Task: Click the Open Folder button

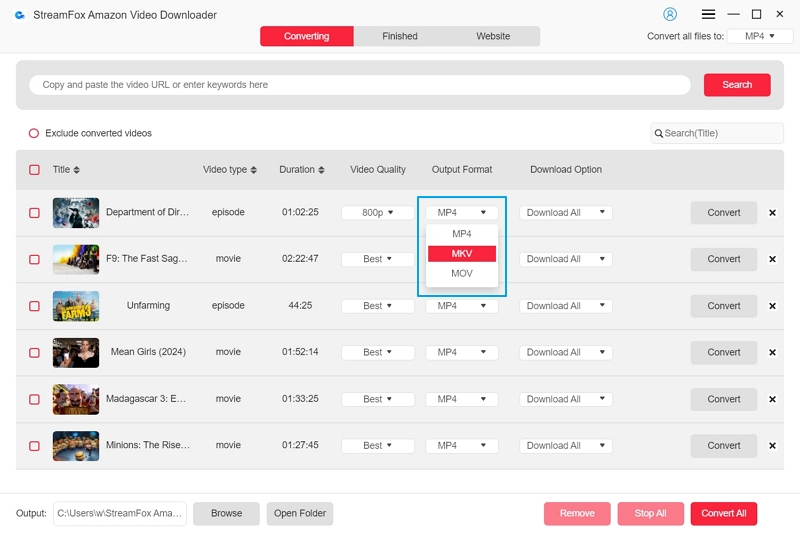Action: tap(300, 514)
